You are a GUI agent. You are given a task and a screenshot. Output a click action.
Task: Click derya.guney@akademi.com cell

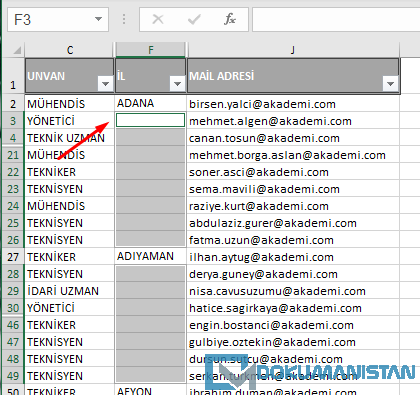point(293,274)
